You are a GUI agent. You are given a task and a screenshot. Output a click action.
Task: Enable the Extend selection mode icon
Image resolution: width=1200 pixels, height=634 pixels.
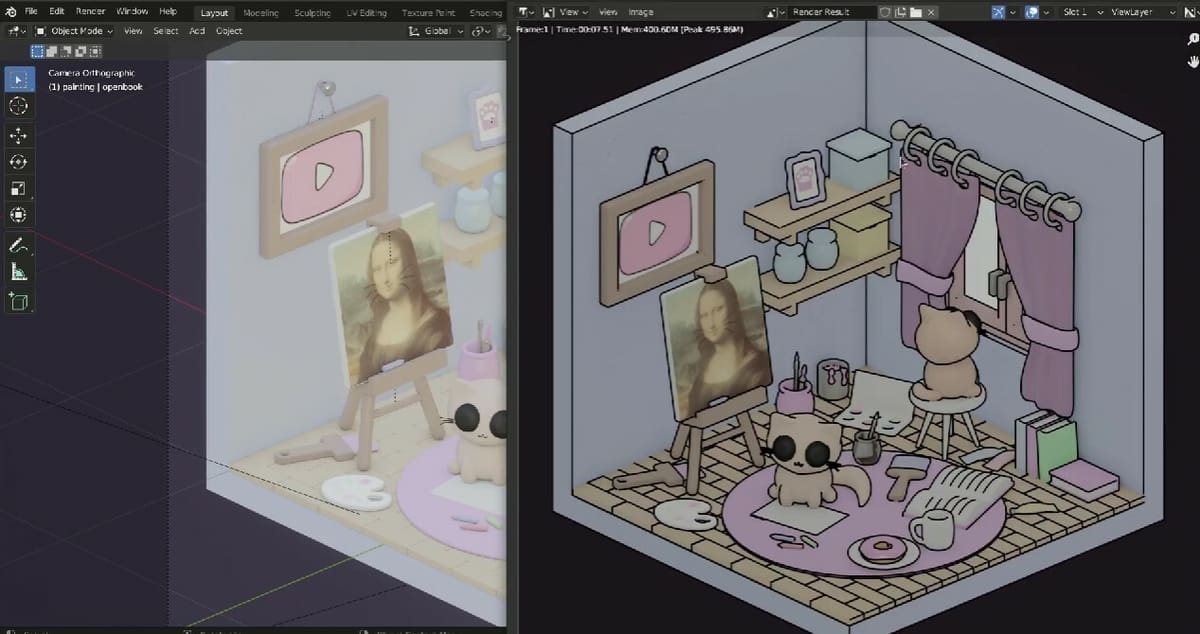click(x=51, y=51)
